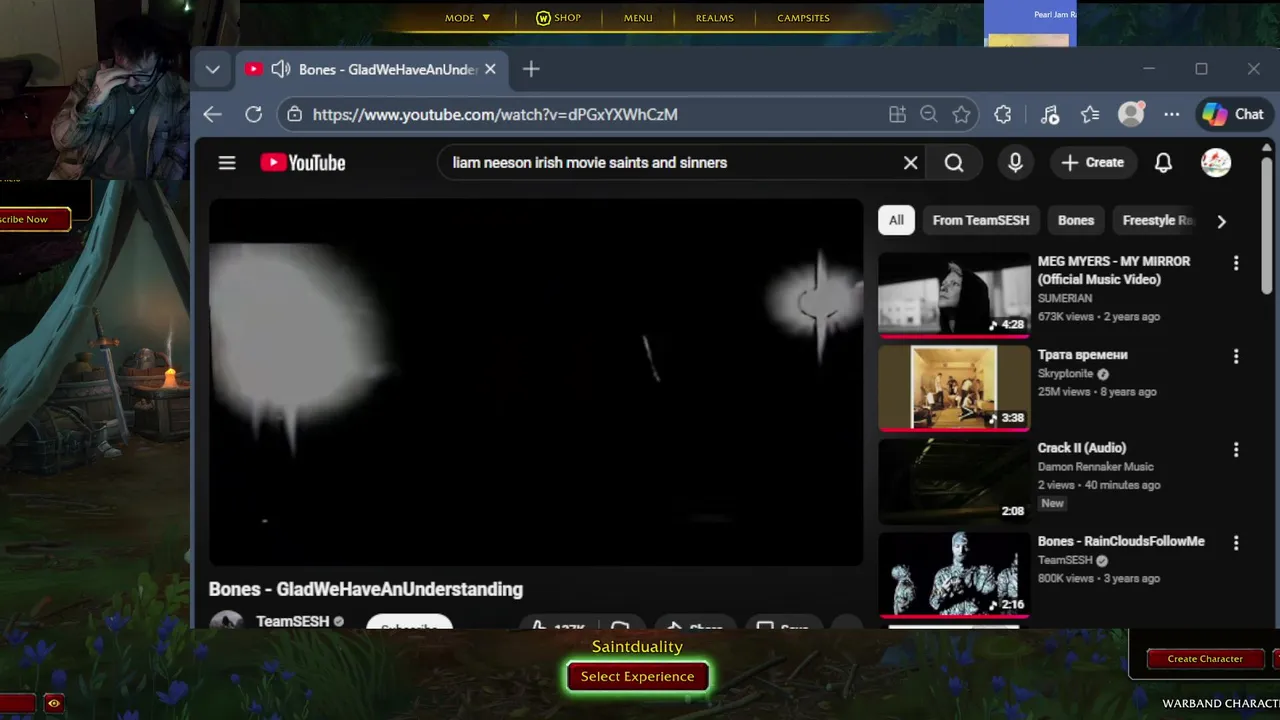Open a new browser tab
1280x720 pixels.
point(531,69)
